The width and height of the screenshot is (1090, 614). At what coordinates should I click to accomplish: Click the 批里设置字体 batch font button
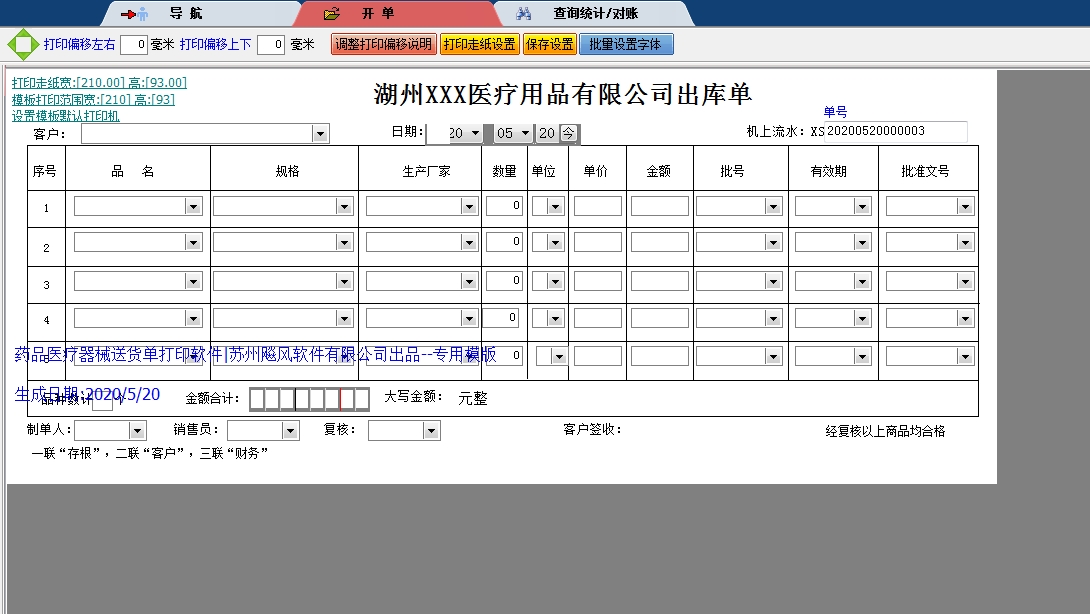(x=626, y=45)
